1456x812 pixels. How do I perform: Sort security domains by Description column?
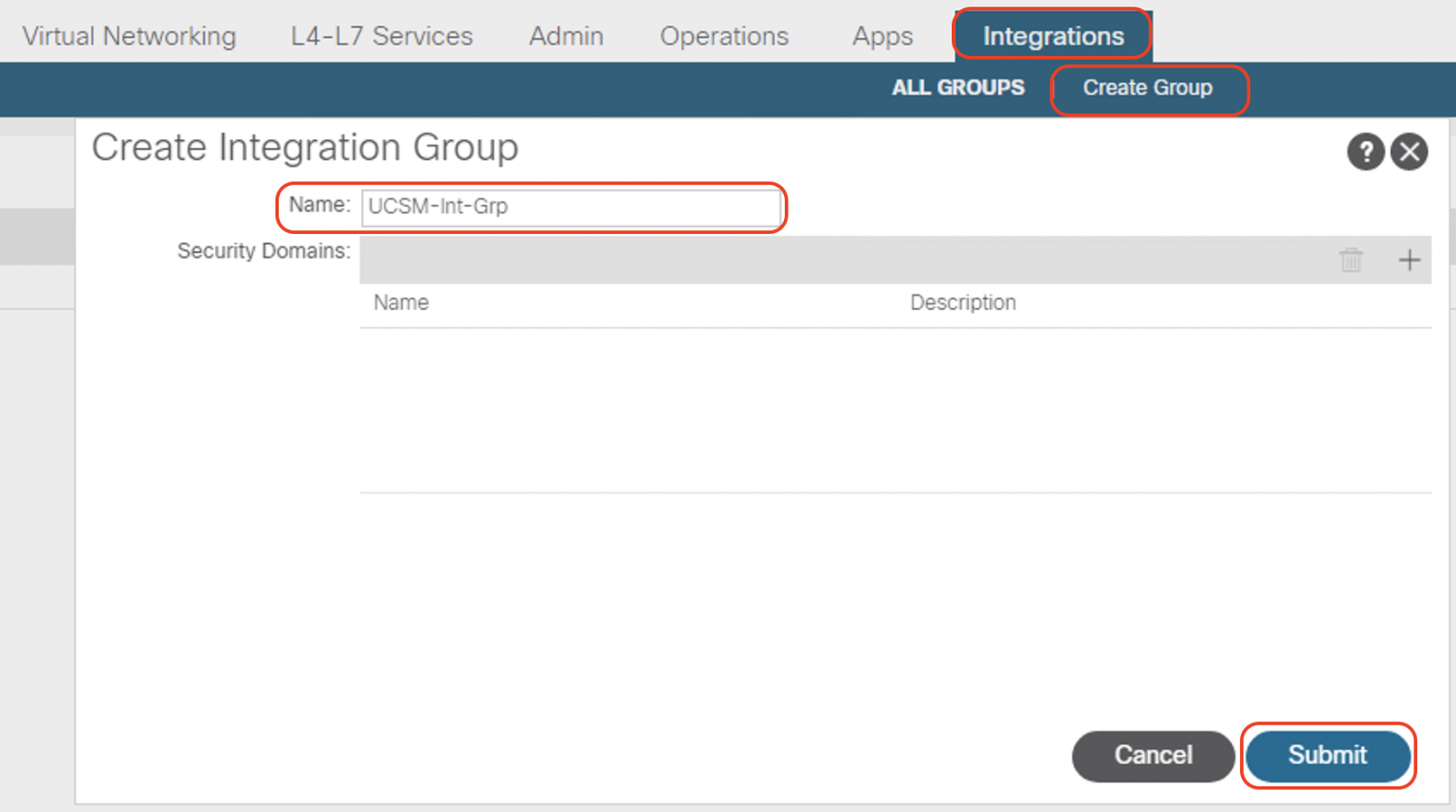(963, 303)
